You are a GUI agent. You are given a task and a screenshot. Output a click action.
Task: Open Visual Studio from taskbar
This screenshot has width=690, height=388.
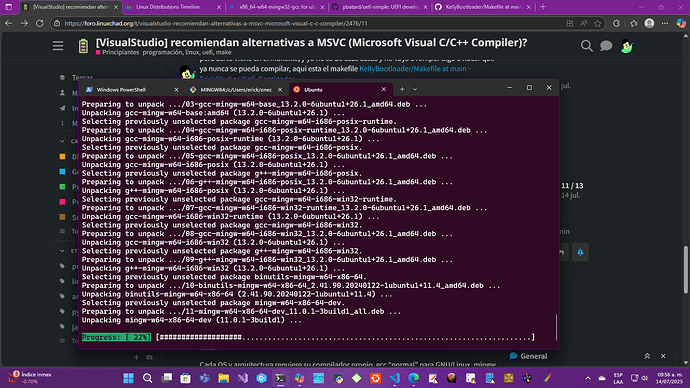click(242, 378)
